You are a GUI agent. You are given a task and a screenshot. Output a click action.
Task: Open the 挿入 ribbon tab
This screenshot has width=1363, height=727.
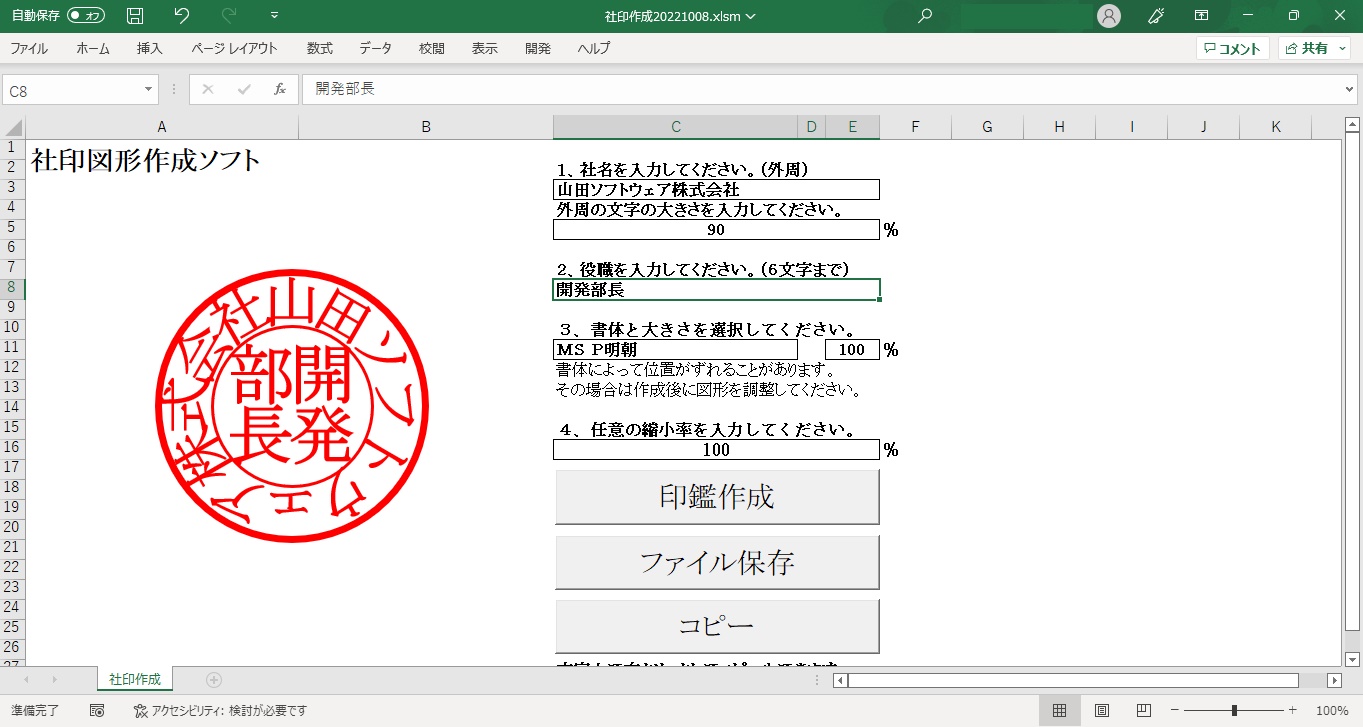150,48
